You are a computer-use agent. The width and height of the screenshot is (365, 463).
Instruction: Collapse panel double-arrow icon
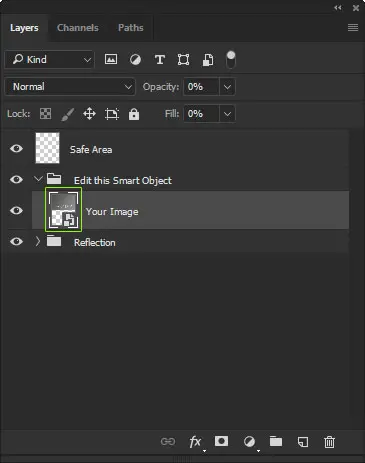(x=338, y=8)
